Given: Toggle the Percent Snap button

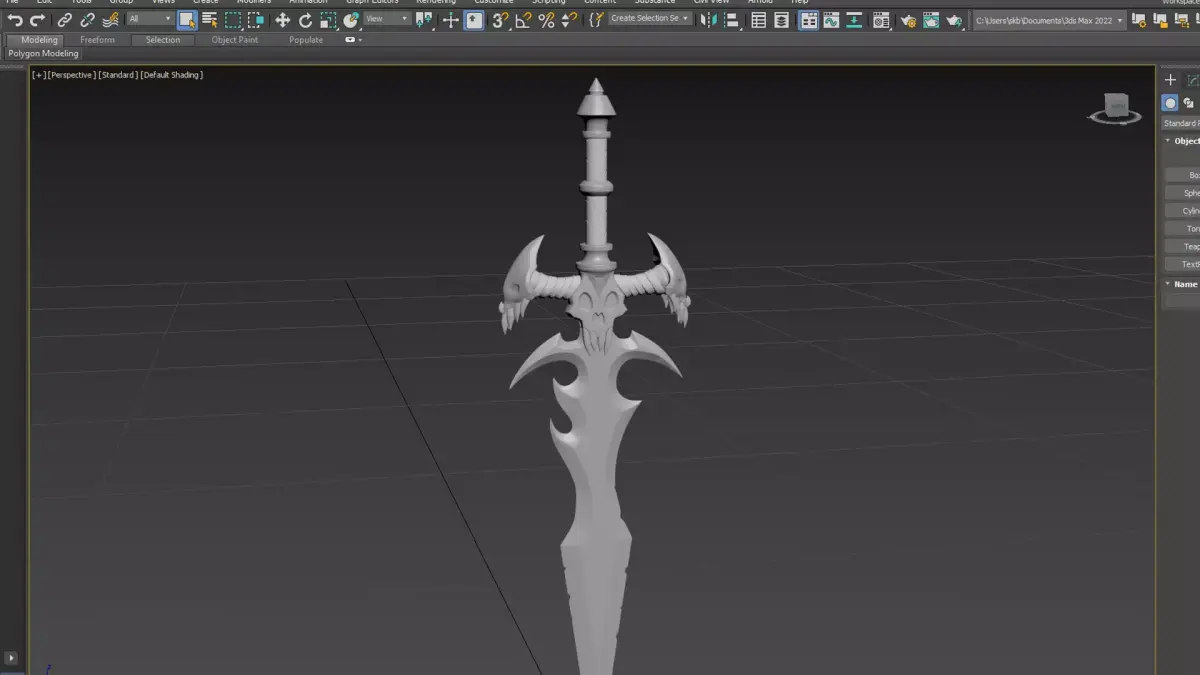Looking at the screenshot, I should pyautogui.click(x=546, y=20).
